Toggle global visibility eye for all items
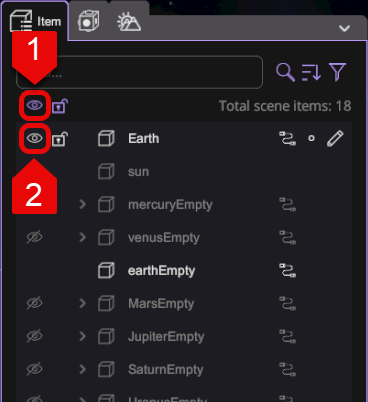Viewport: 368px width, 402px height. [x=35, y=105]
